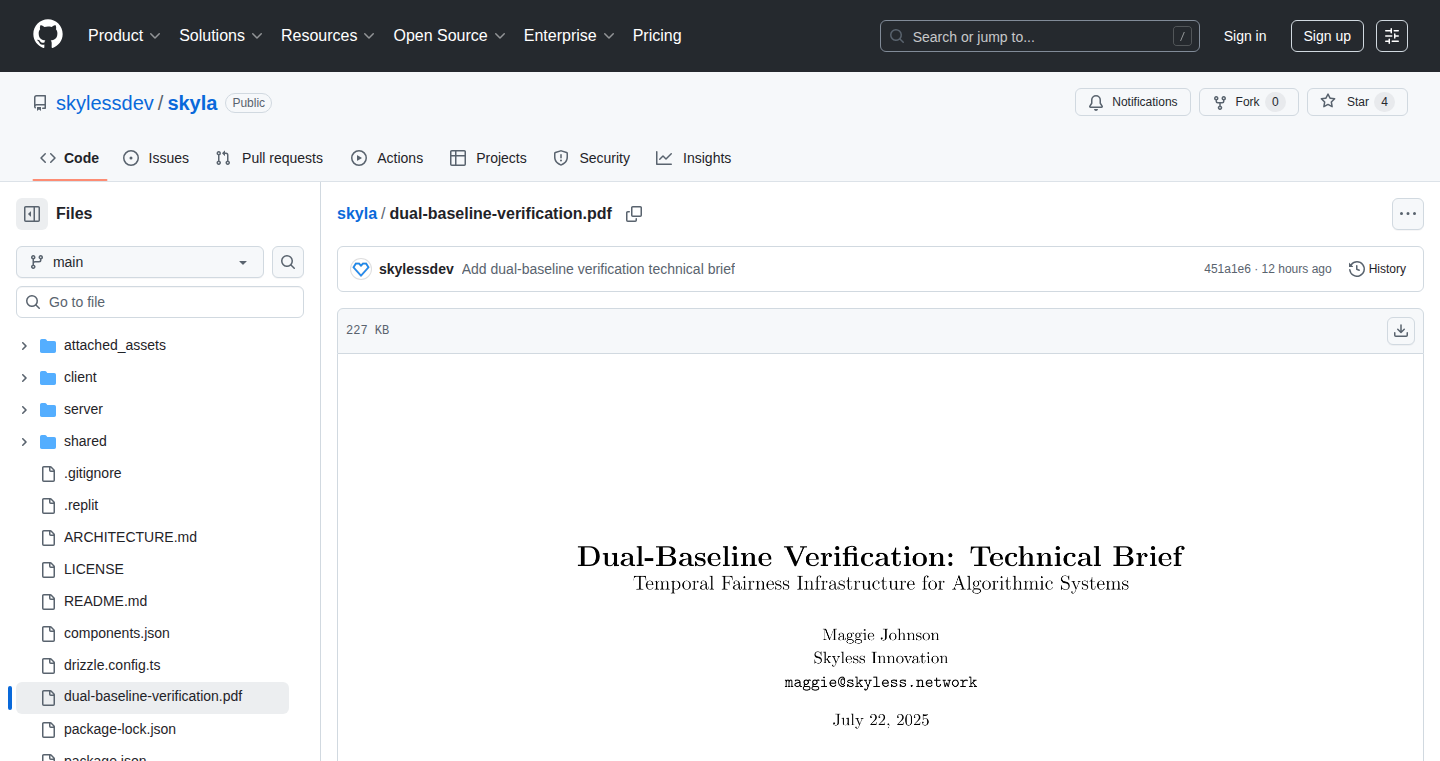Click the repository icon beside skylessdev
This screenshot has height=761, width=1440.
[x=40, y=103]
